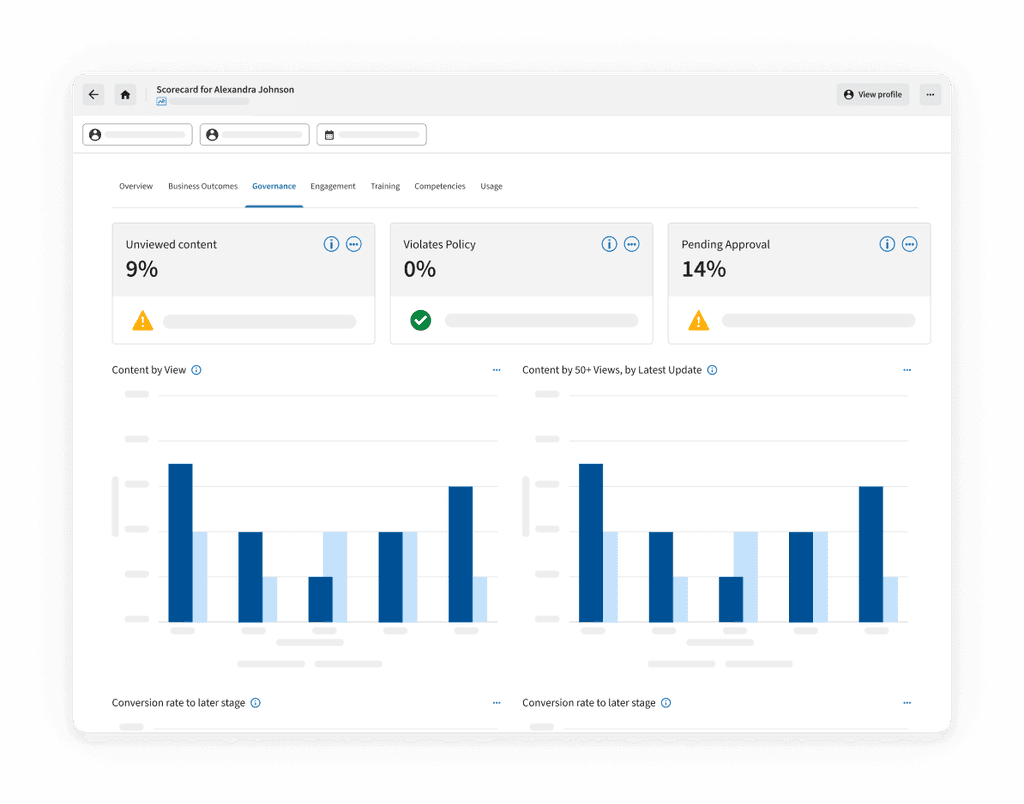The height and width of the screenshot is (804, 1024).
Task: Click the Content by View chart title
Action: click(x=149, y=370)
